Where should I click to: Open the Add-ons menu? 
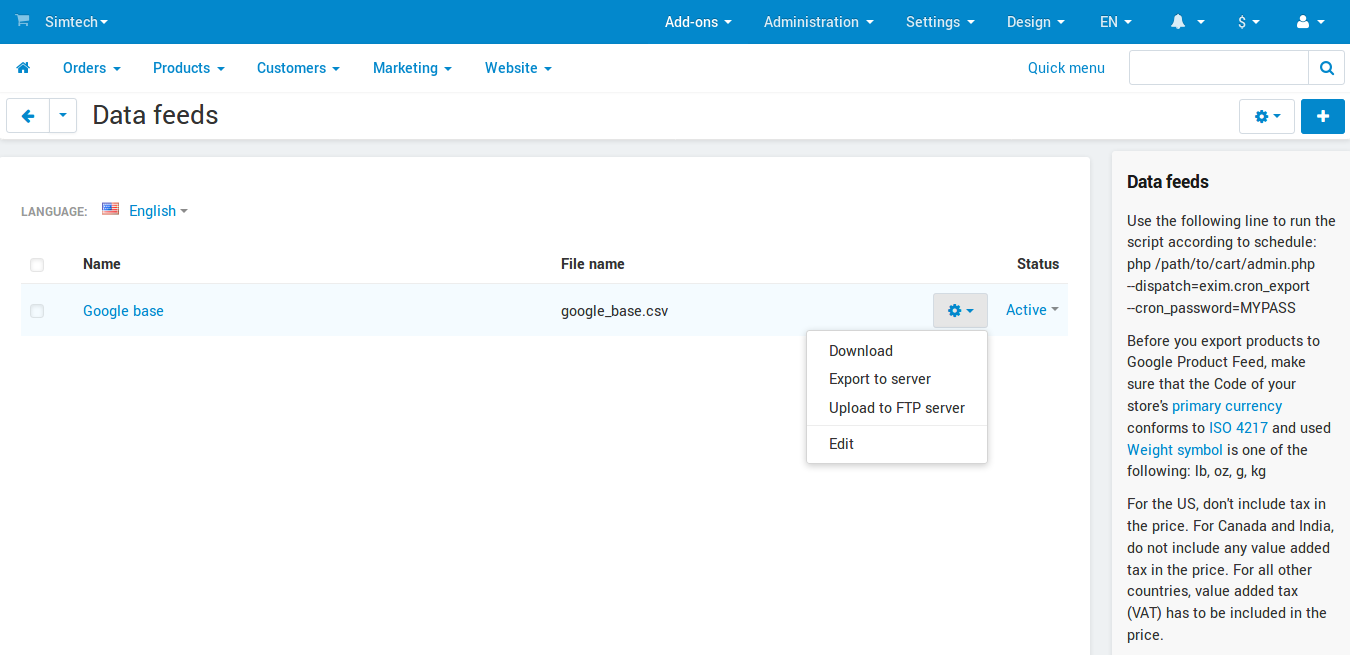pyautogui.click(x=698, y=22)
